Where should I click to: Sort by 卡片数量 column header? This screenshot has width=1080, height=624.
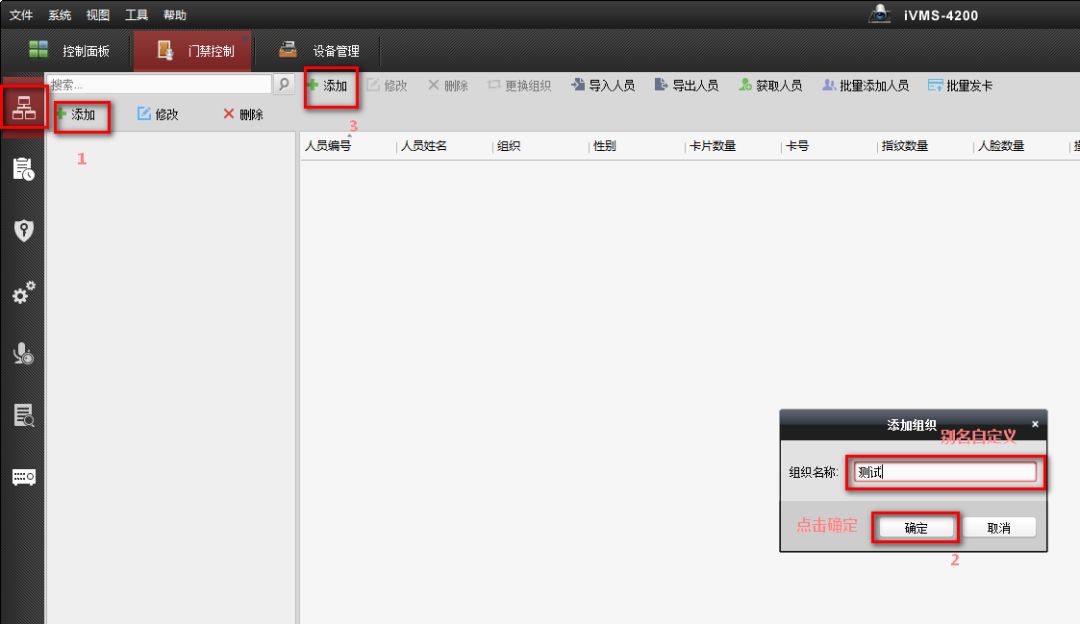712,146
